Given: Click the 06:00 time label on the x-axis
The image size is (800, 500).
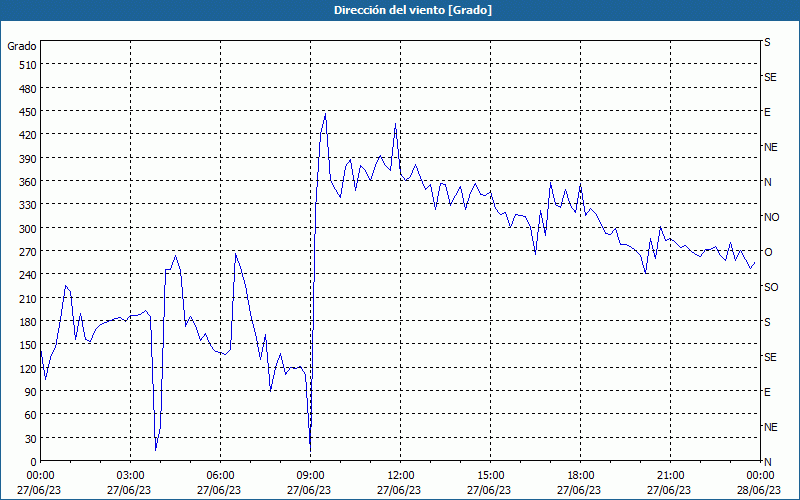Looking at the screenshot, I should click(x=220, y=476).
